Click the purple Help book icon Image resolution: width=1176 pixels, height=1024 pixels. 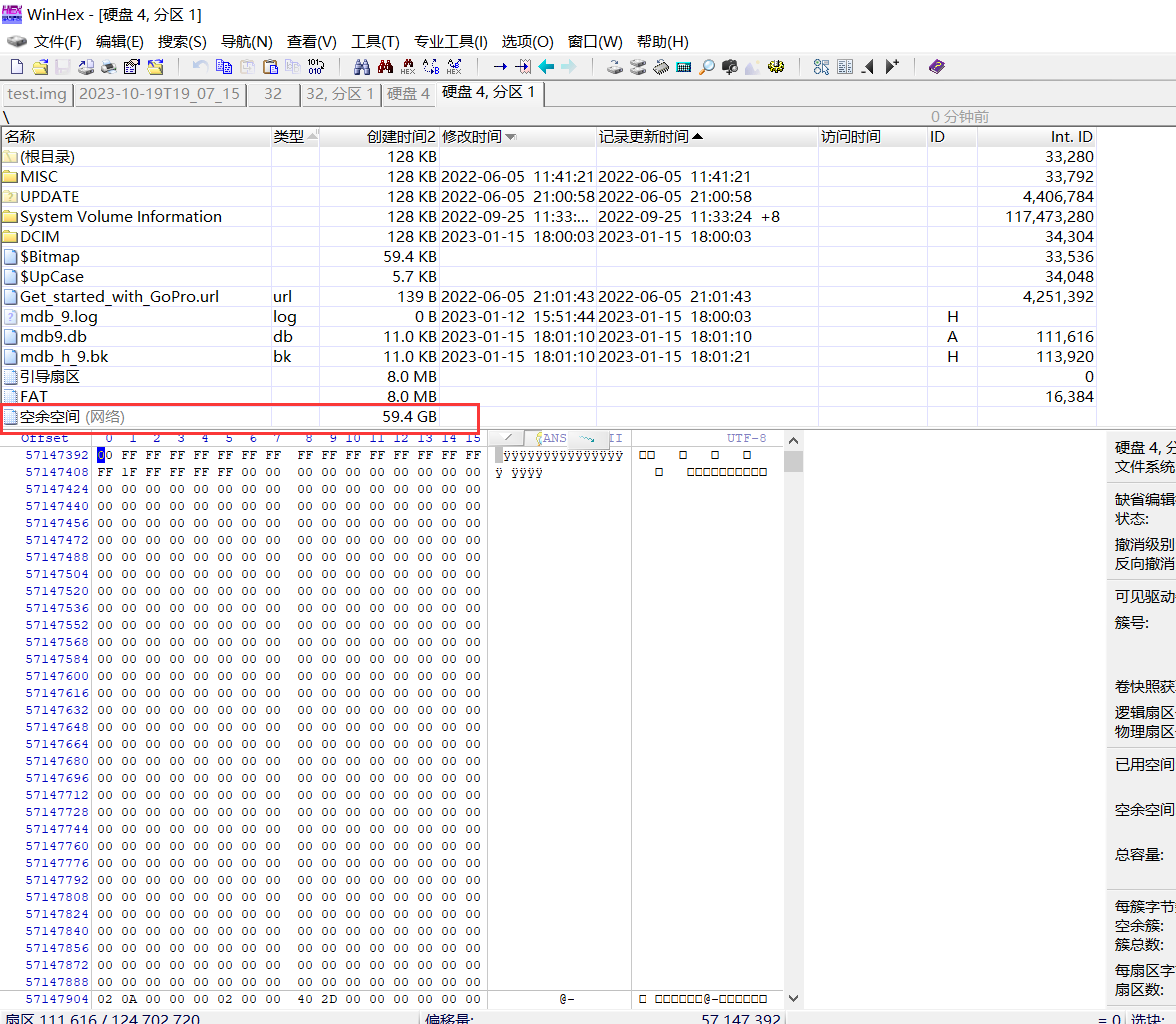tap(937, 67)
